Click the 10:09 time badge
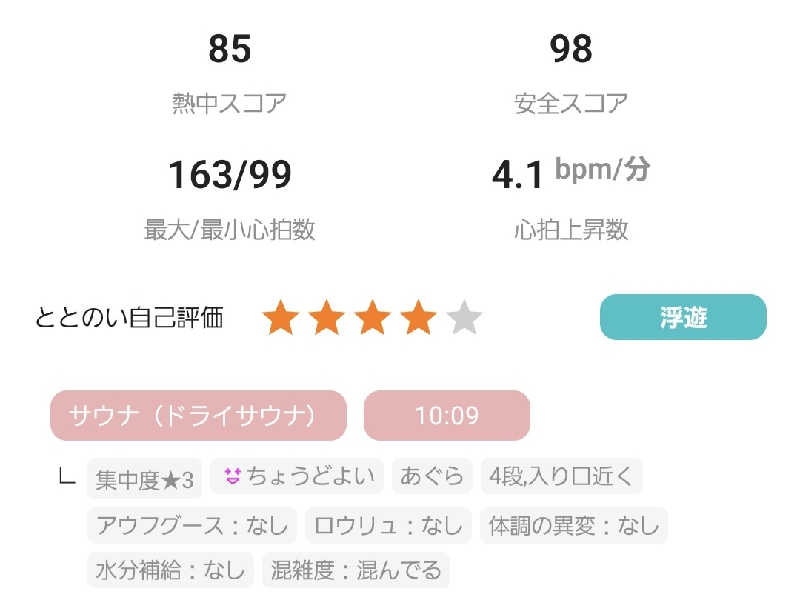The image size is (800, 600). pyautogui.click(x=446, y=415)
